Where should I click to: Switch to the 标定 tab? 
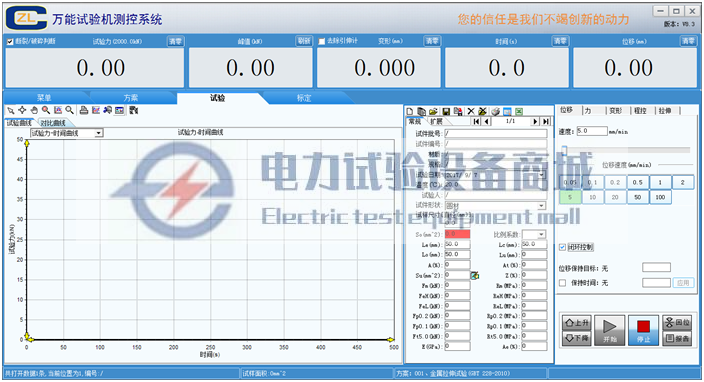(304, 98)
